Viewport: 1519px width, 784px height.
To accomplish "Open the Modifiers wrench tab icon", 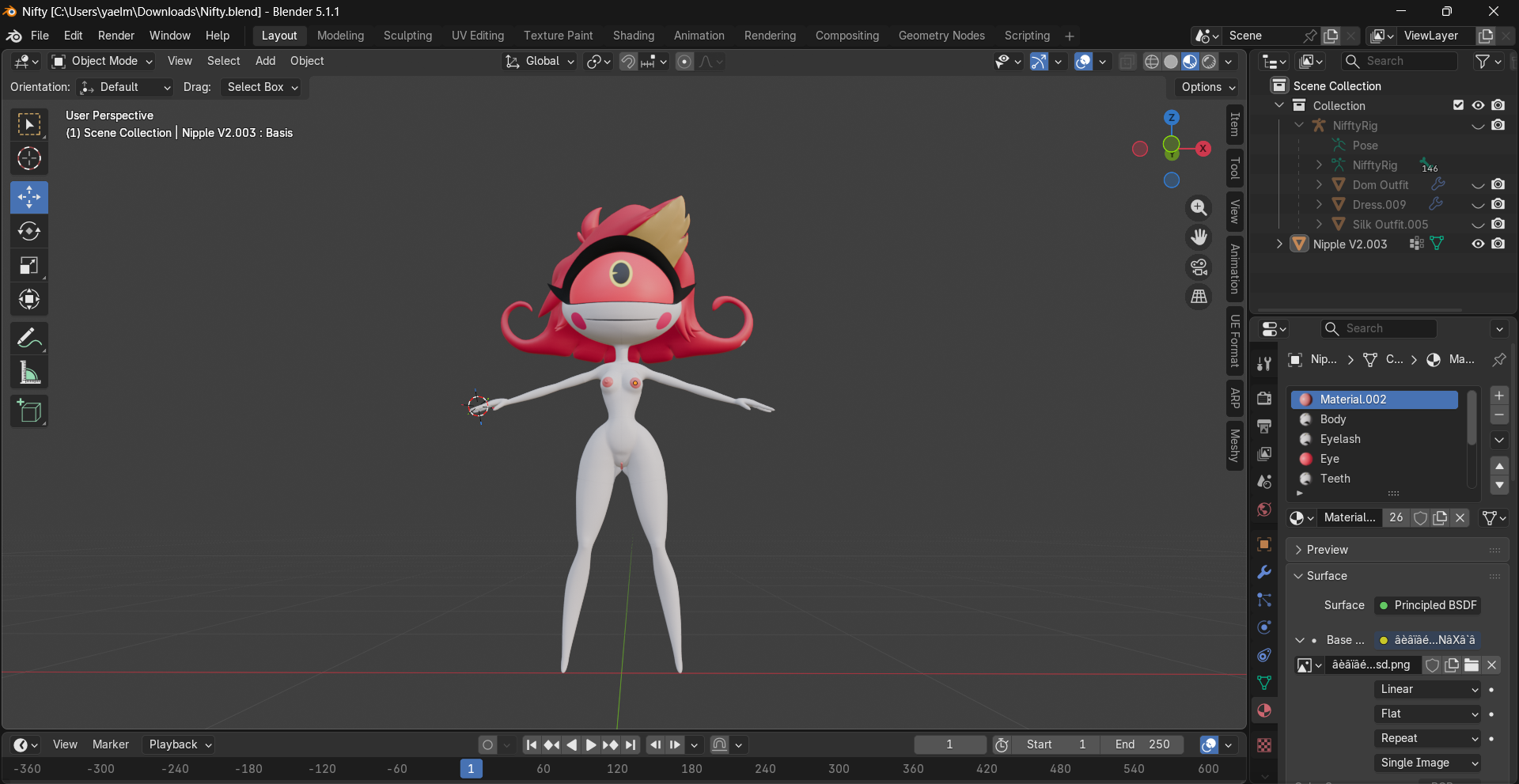I will click(x=1264, y=572).
